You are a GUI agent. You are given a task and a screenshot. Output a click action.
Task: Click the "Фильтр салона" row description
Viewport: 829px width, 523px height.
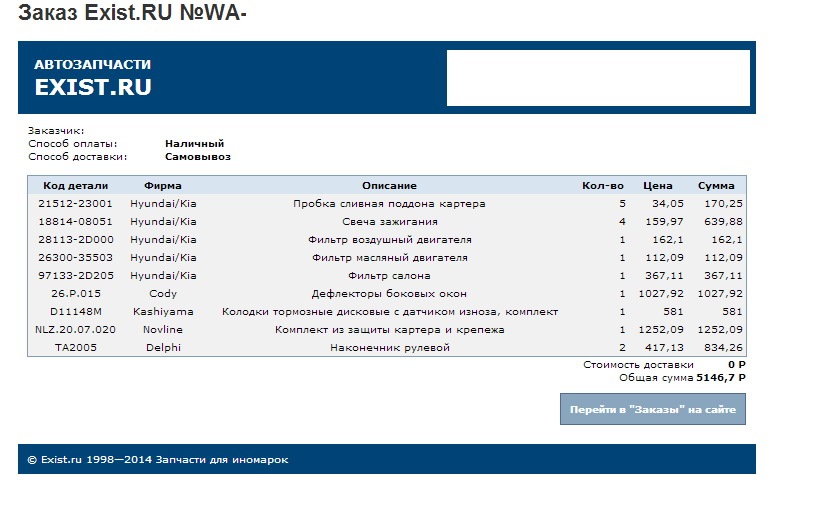[389, 276]
